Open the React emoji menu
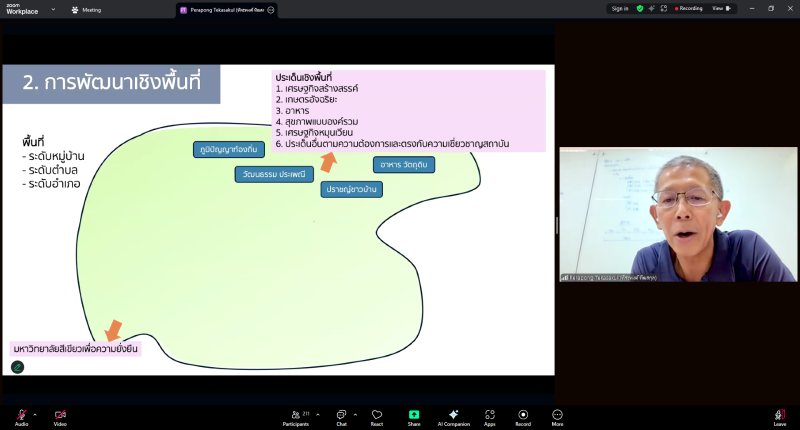Screen dimensions: 800x430 tap(377, 415)
